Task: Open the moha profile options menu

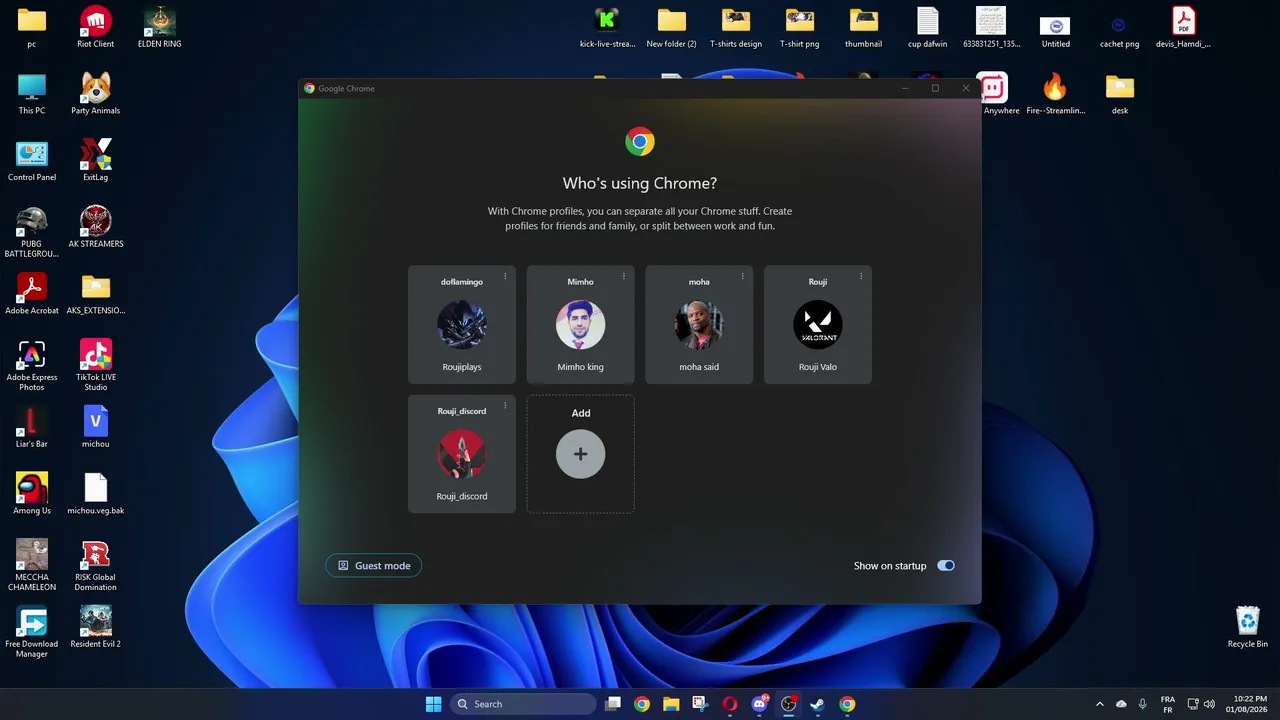Action: 742,277
